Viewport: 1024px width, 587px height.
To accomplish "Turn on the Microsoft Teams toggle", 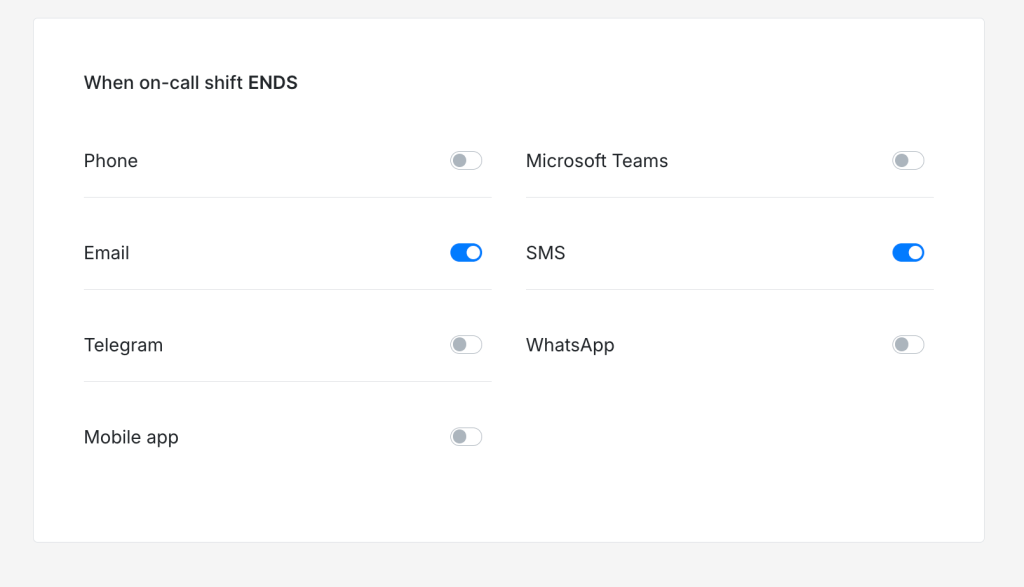I will point(908,161).
